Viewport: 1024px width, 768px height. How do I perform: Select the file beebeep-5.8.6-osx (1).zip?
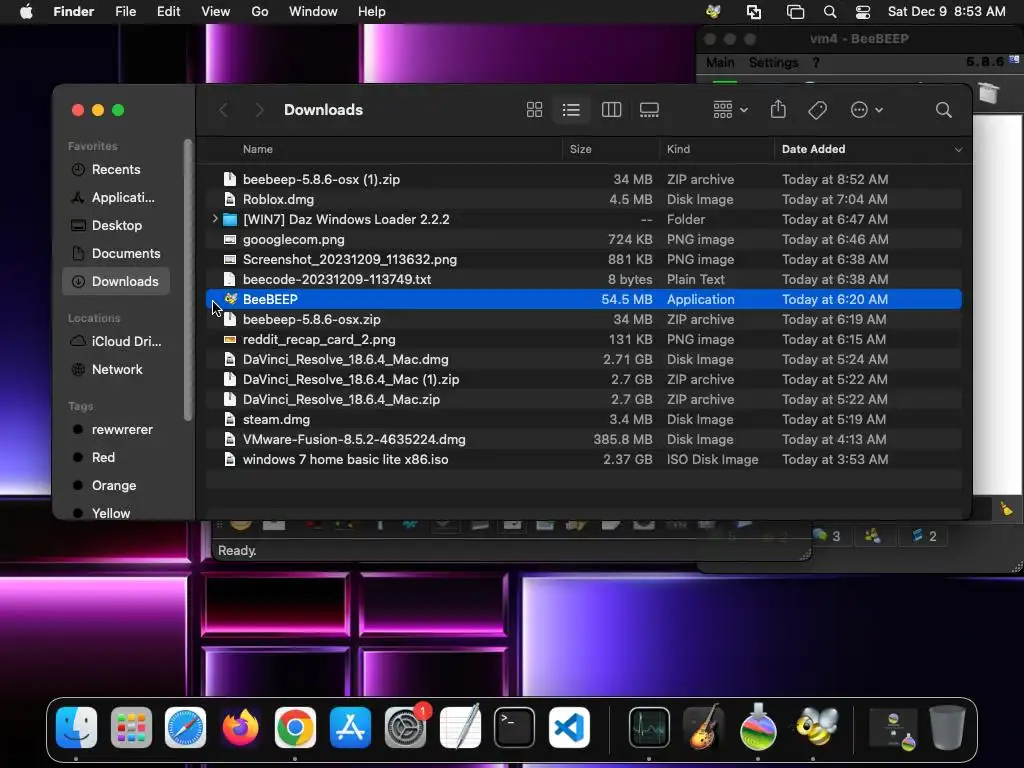[583, 179]
